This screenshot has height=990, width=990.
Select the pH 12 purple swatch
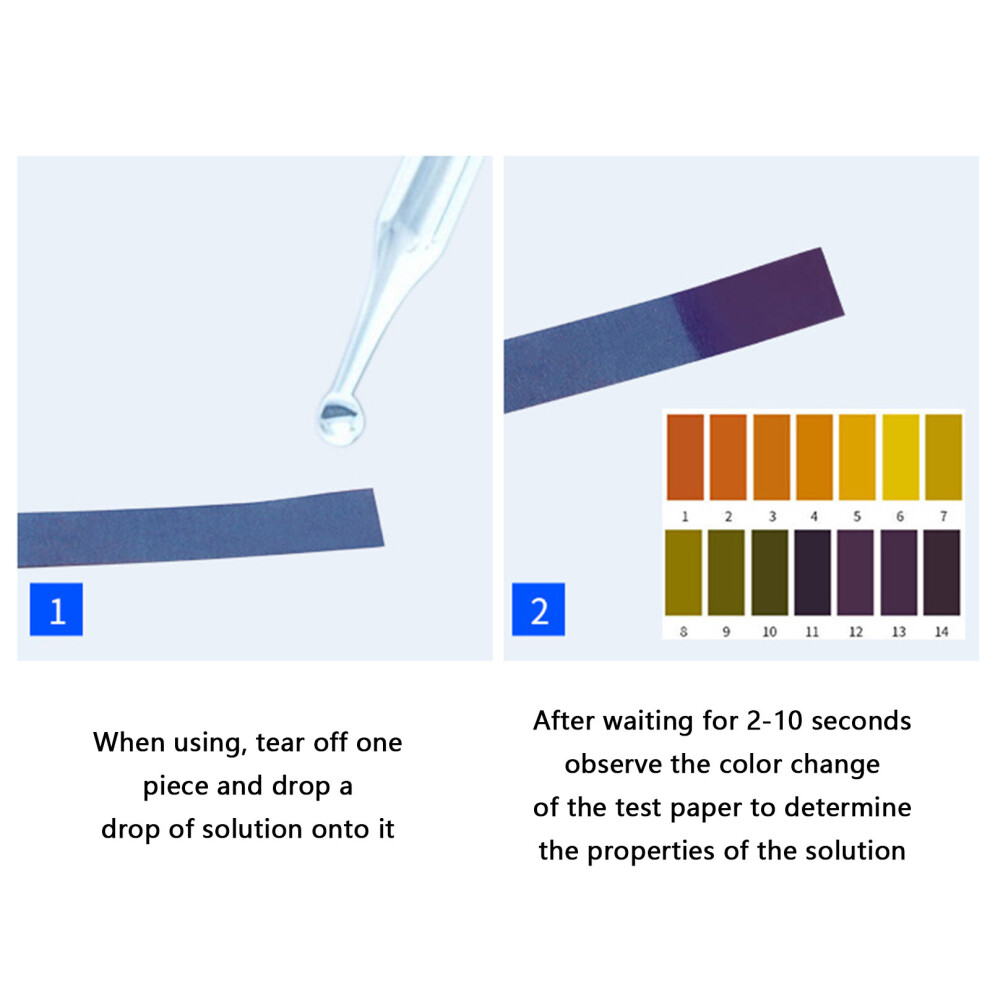click(x=856, y=573)
